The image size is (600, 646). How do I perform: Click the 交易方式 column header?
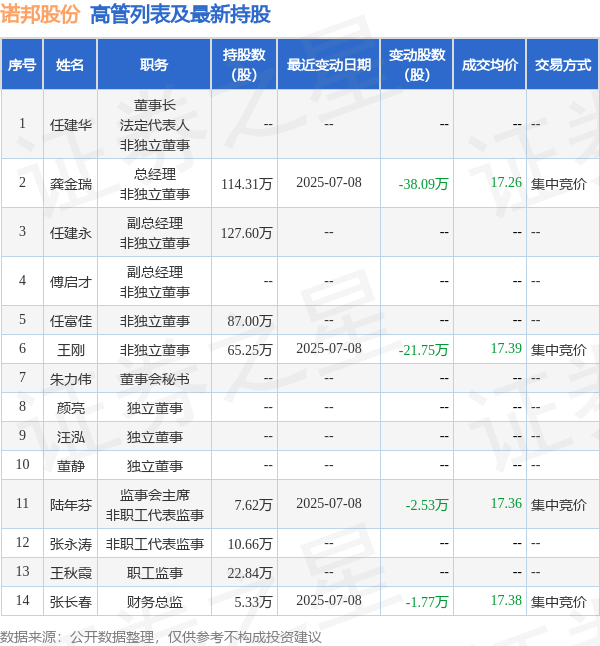(x=563, y=65)
